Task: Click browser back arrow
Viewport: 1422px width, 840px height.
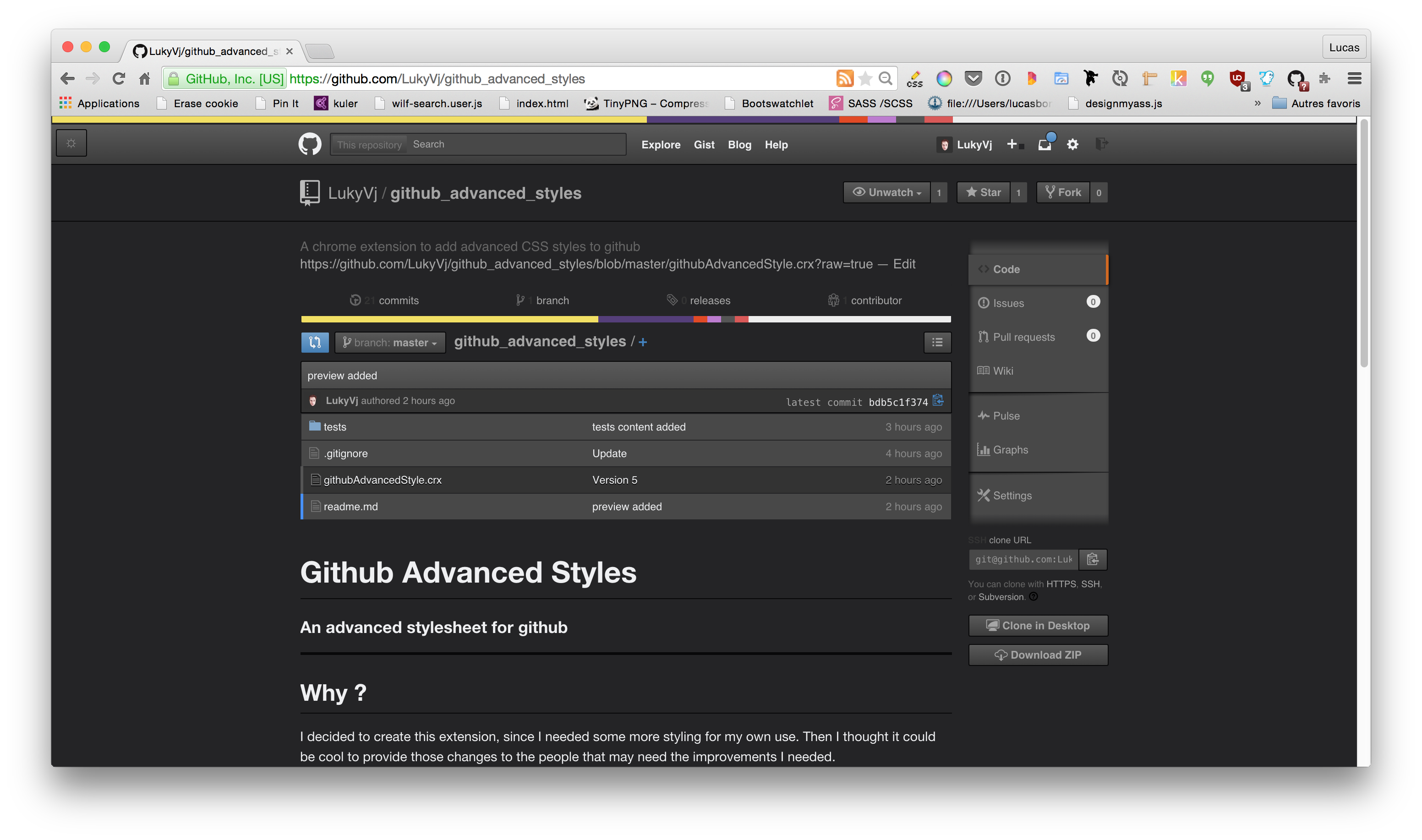Action: point(67,79)
